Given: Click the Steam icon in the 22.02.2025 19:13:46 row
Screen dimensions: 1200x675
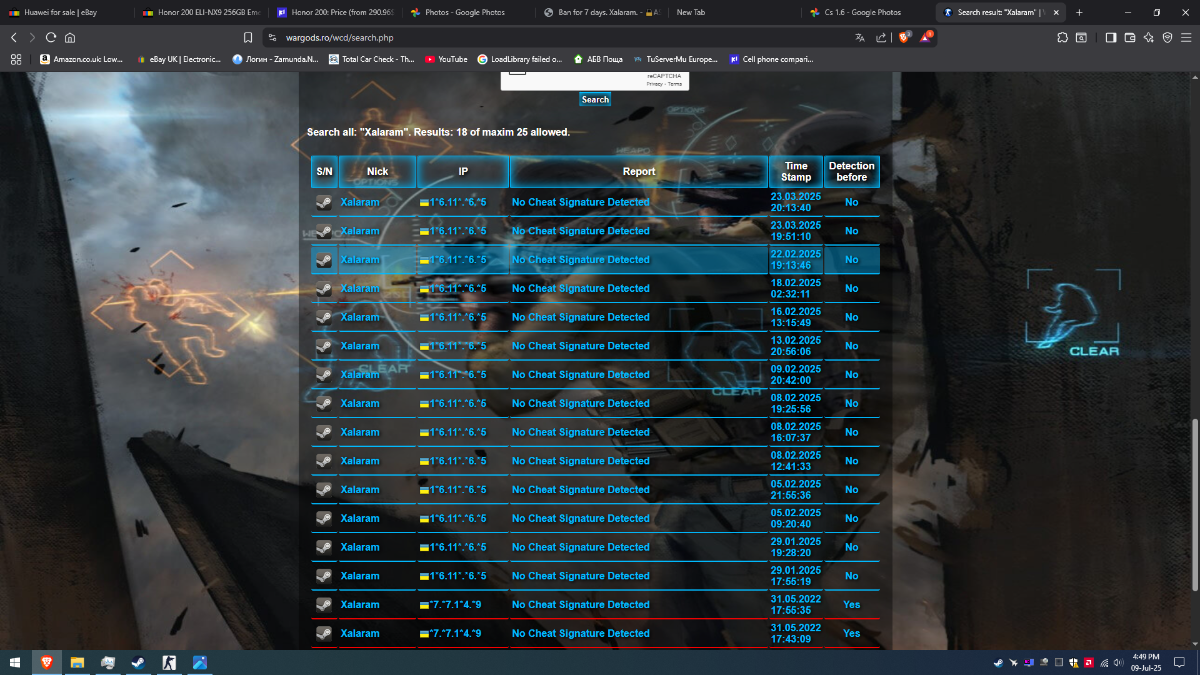Looking at the screenshot, I should pos(324,260).
